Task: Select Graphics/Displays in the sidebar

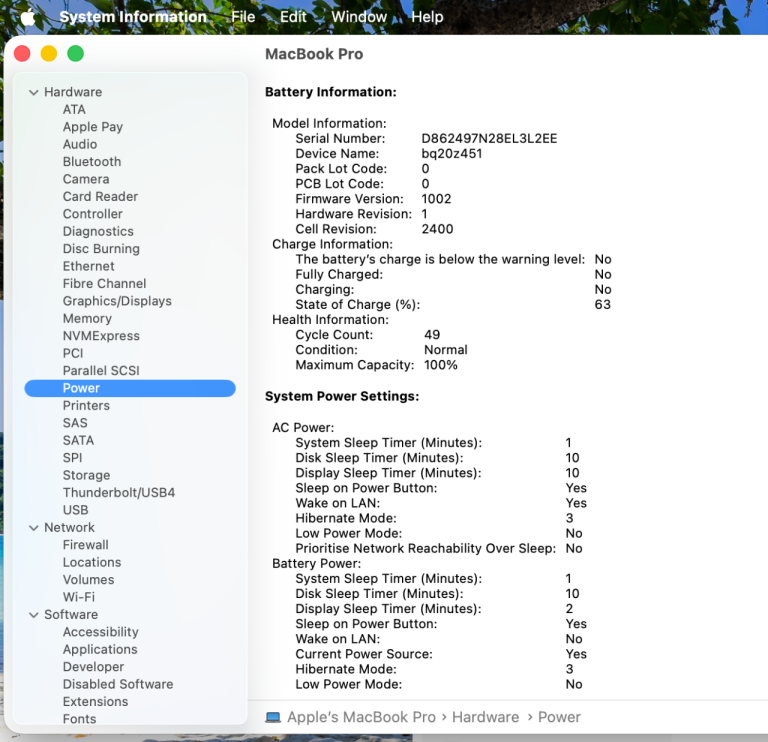Action: coord(117,301)
